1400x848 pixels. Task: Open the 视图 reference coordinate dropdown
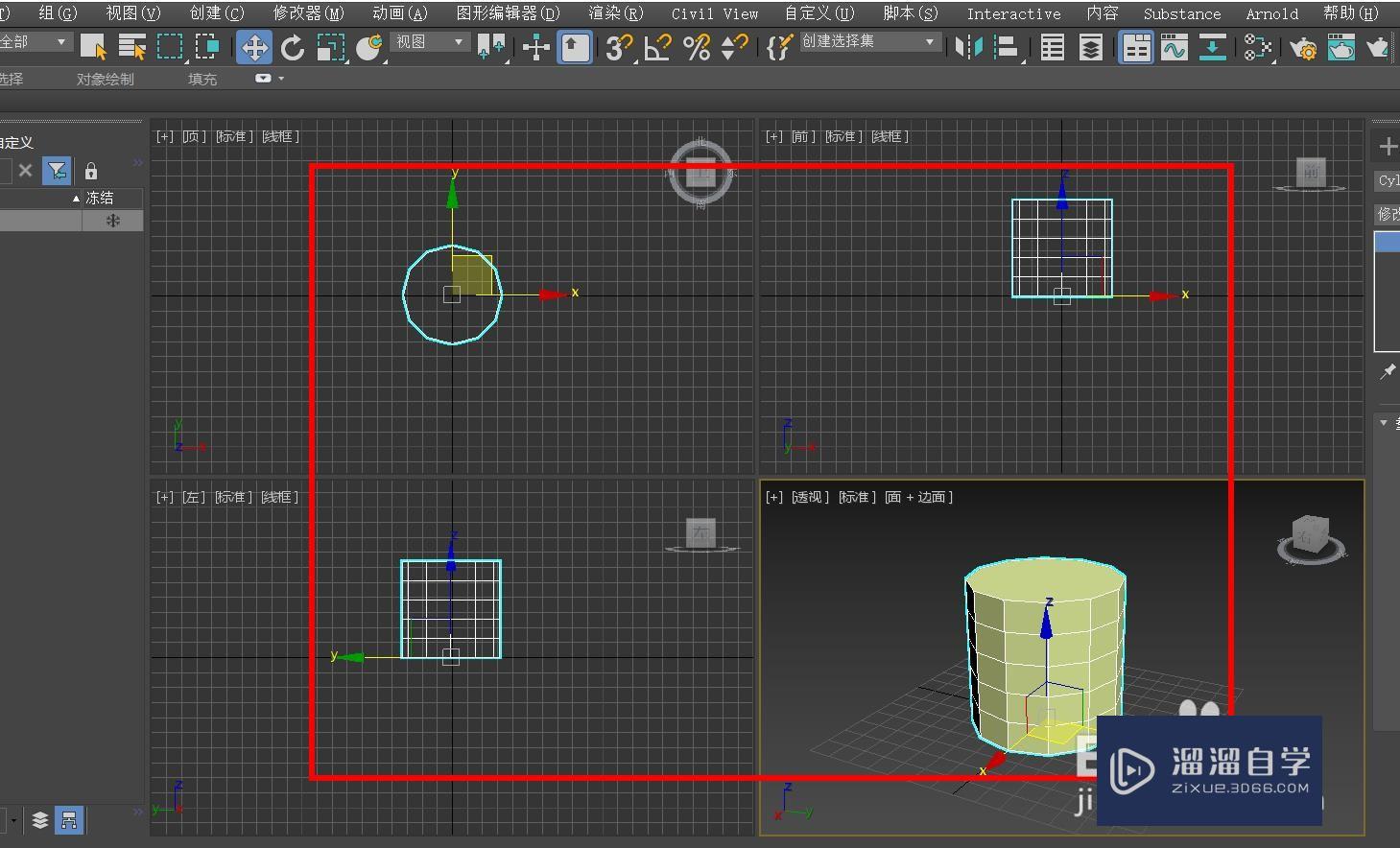pos(430,42)
